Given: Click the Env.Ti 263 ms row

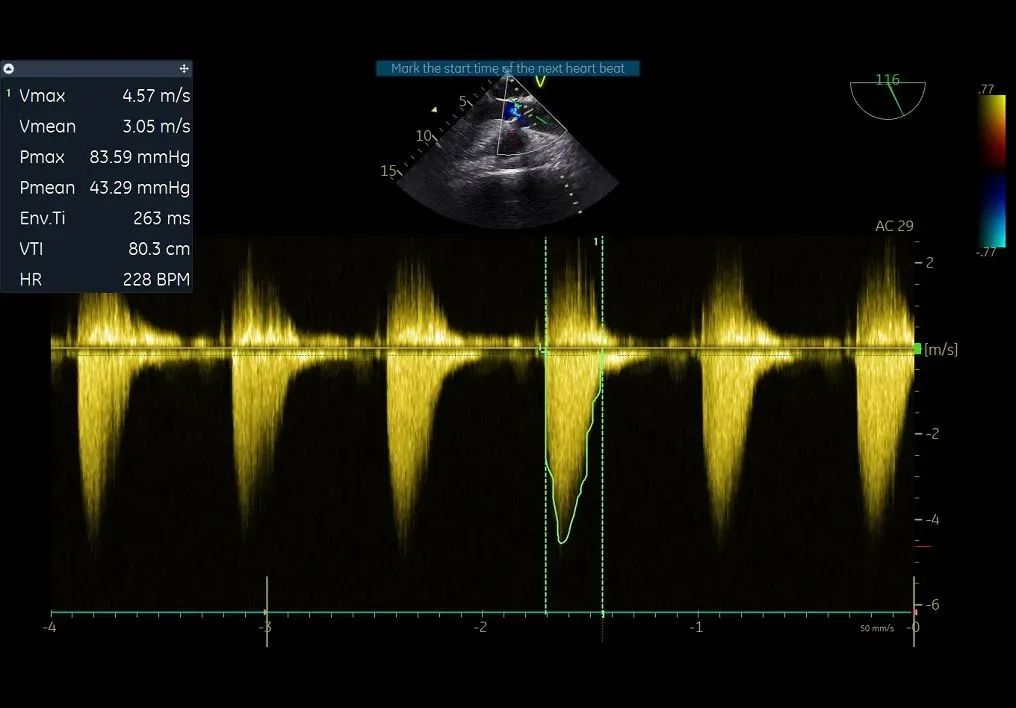Looking at the screenshot, I should [x=98, y=218].
